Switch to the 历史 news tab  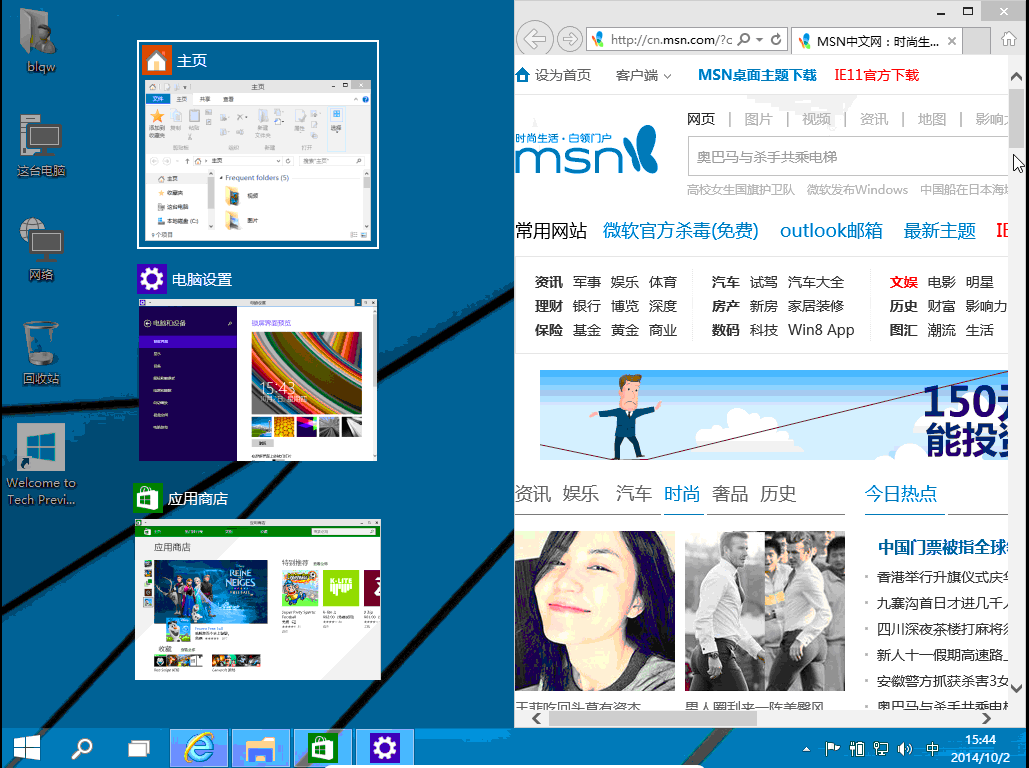click(778, 494)
